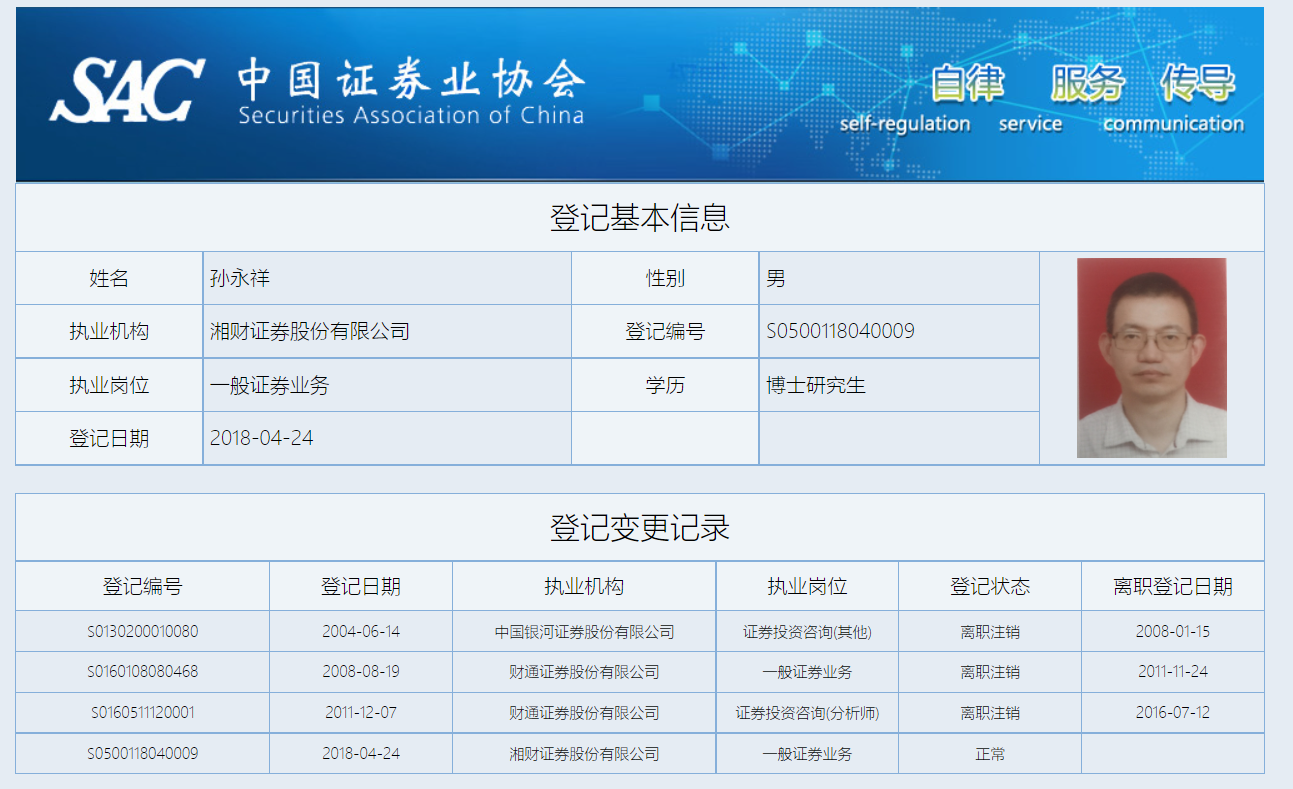Click the date 2004-06-14

point(361,631)
